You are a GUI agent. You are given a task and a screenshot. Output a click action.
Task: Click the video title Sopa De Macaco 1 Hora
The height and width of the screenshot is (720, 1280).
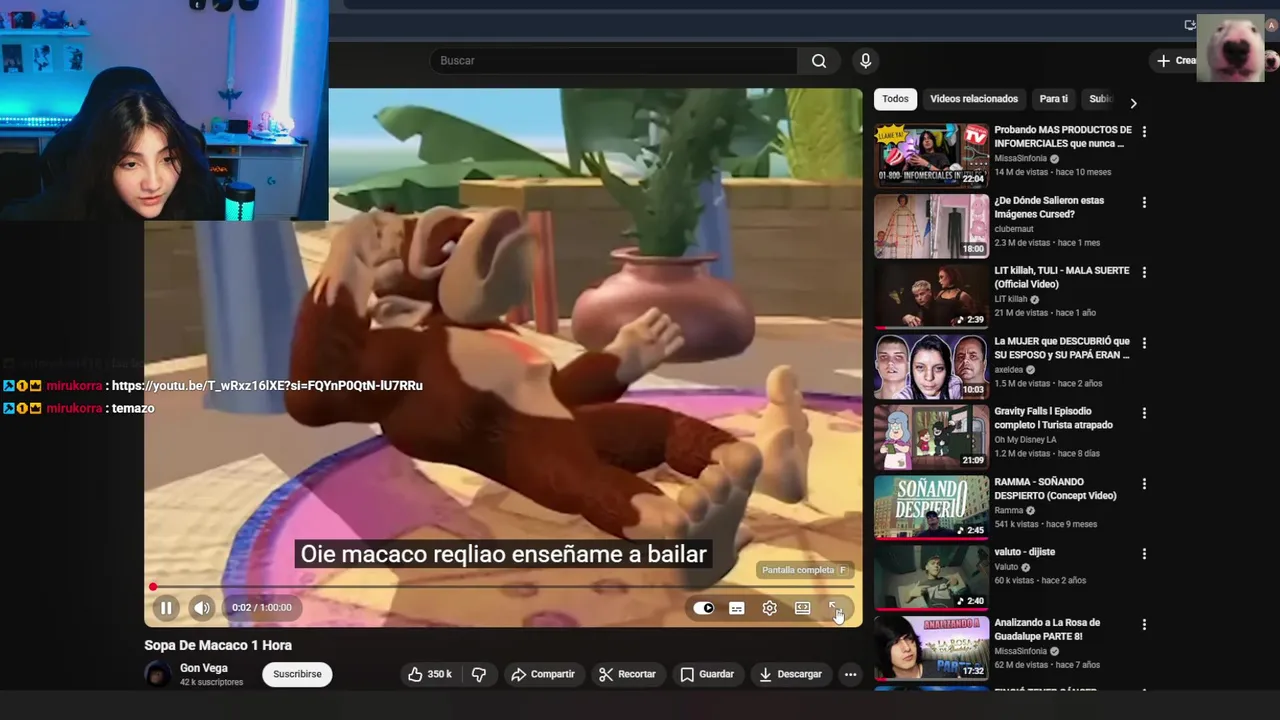point(218,646)
